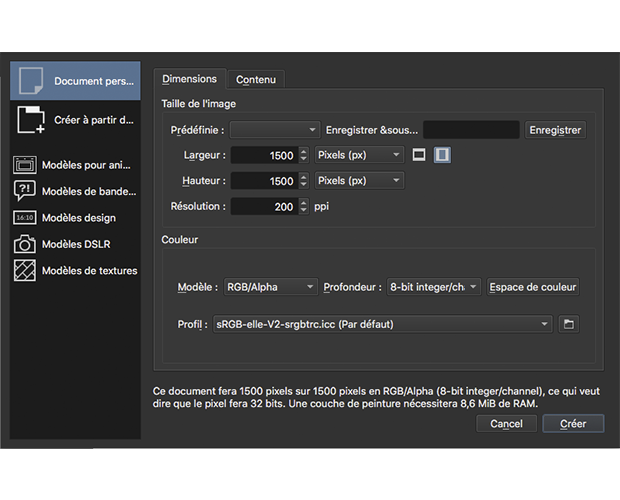Screen dimensions: 620x500
Task: Choose the Modèles design 16:10 icon
Action: pyautogui.click(x=25, y=217)
